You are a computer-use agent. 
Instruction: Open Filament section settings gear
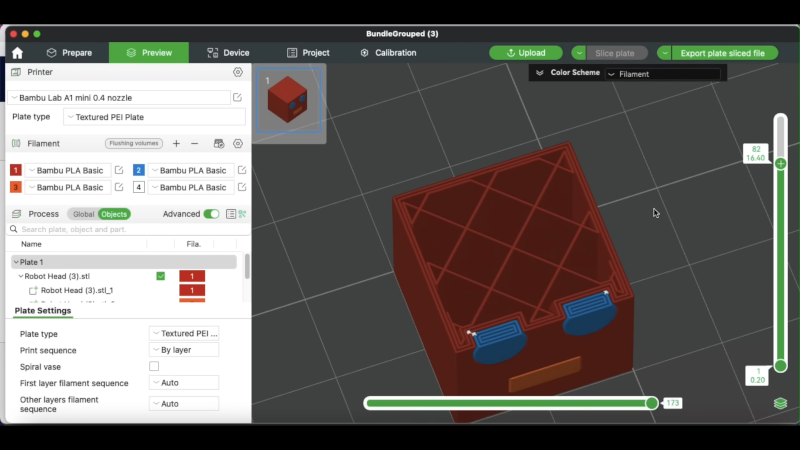click(237, 144)
